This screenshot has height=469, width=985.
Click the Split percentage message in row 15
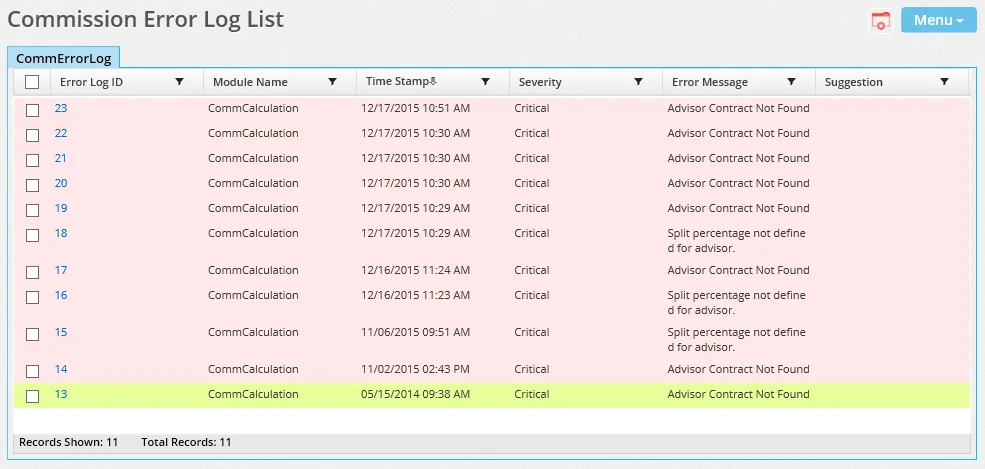tap(736, 340)
